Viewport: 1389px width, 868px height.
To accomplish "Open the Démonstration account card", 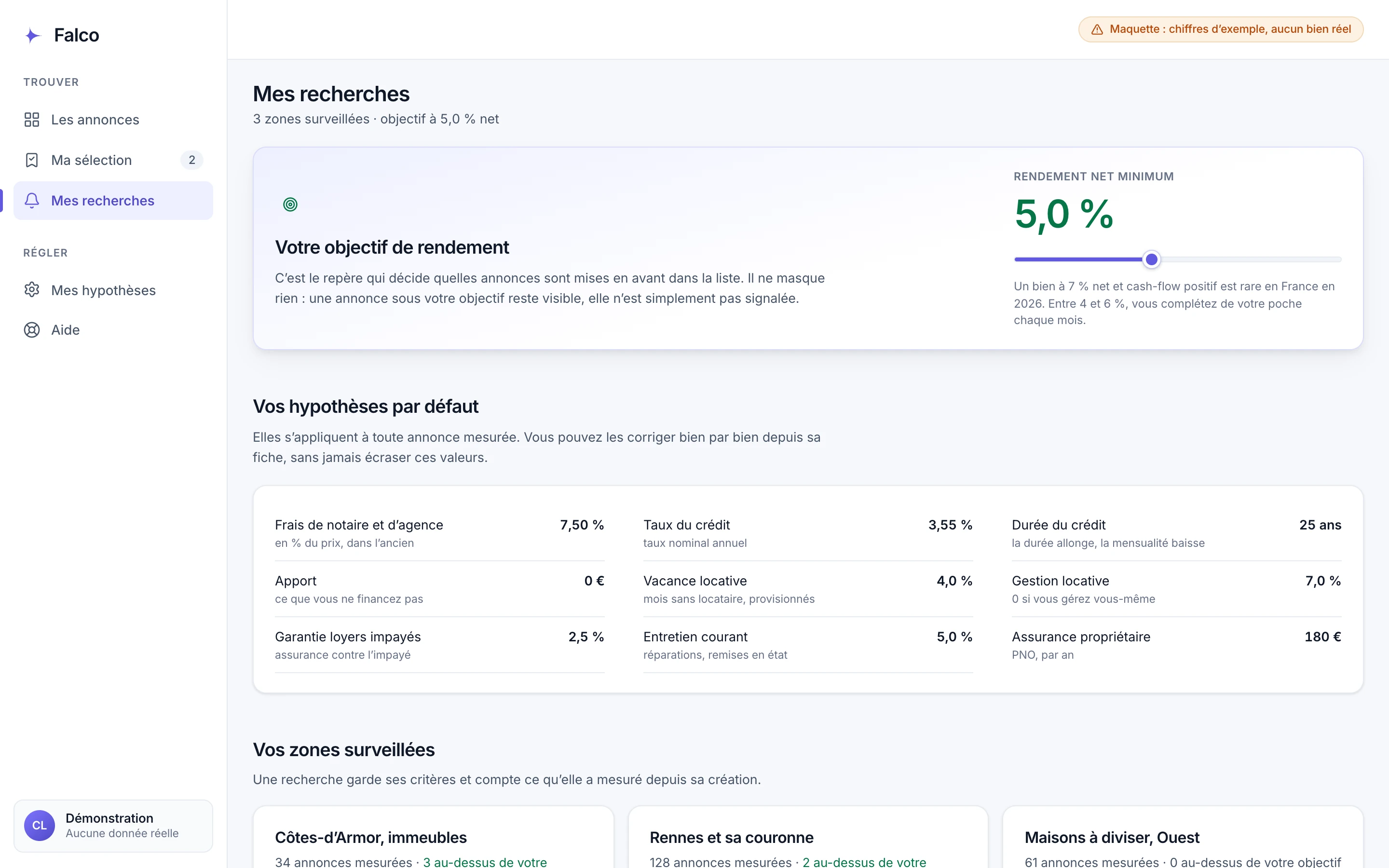I will (x=113, y=826).
